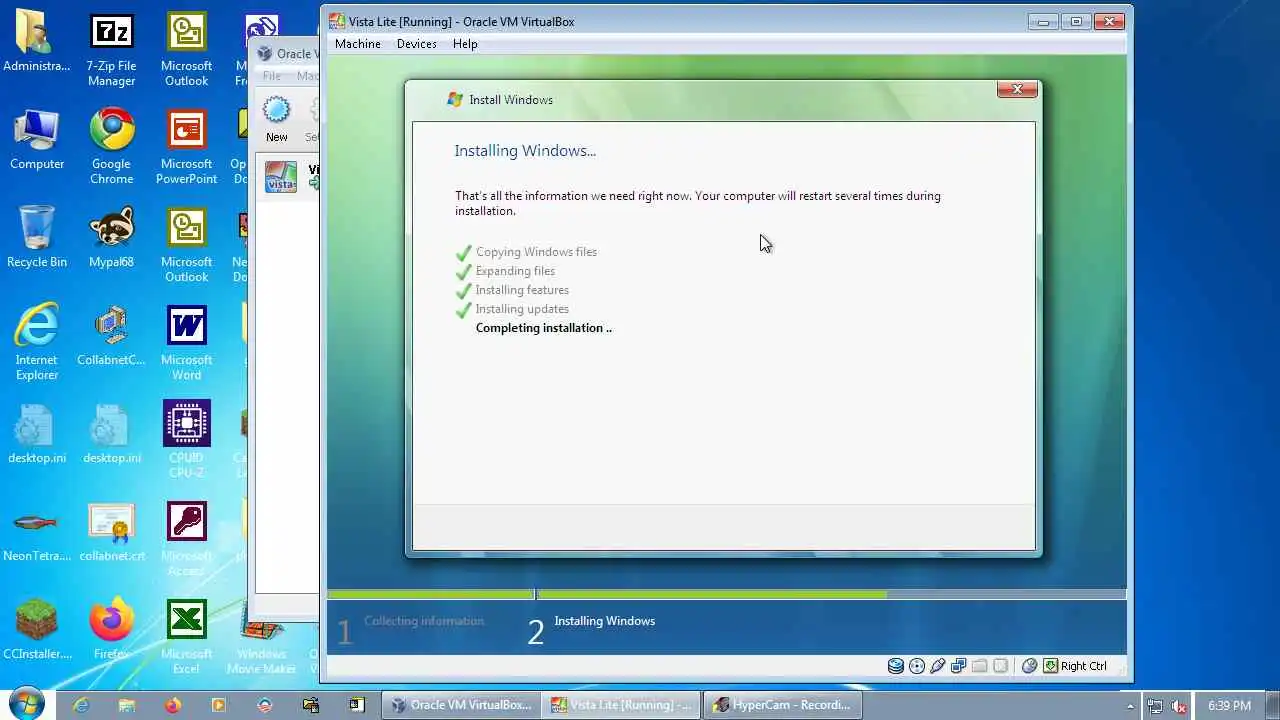
Task: Open Microsoft Word desktop icon
Action: (x=187, y=343)
